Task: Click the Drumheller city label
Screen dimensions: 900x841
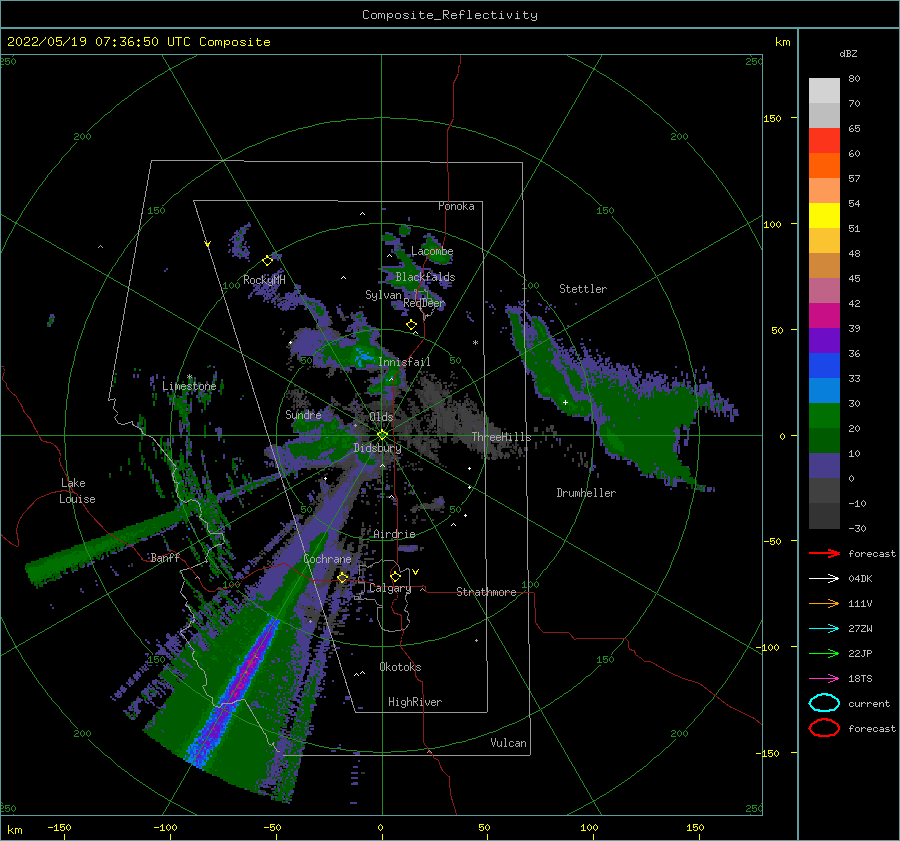Action: (x=586, y=493)
